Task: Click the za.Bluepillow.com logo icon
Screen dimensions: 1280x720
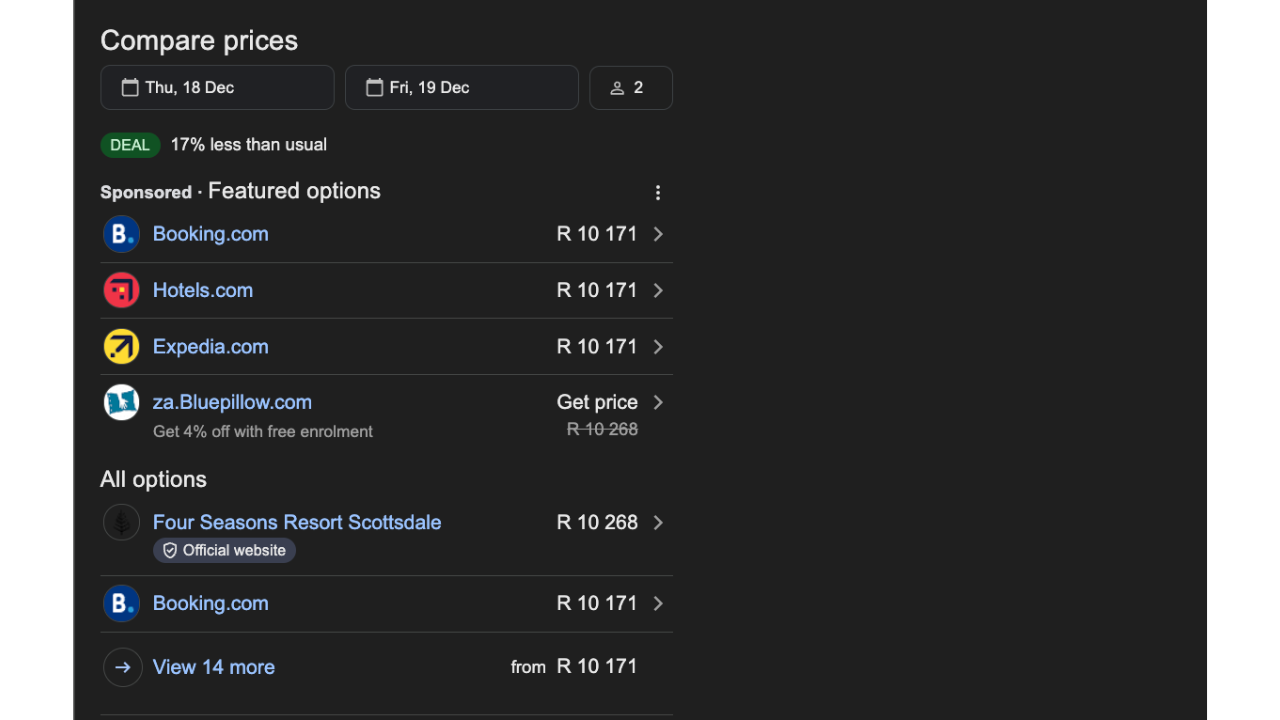Action: (x=121, y=402)
